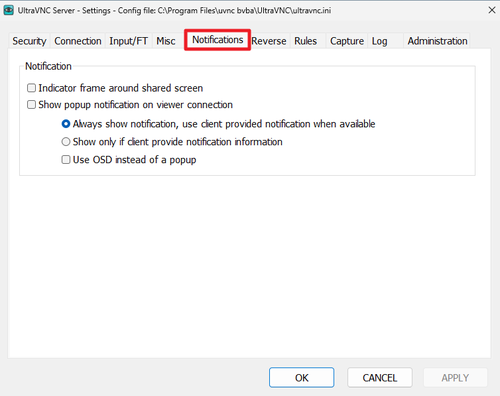The width and height of the screenshot is (500, 396).
Task: Switch to the Connection tab
Action: (x=78, y=41)
